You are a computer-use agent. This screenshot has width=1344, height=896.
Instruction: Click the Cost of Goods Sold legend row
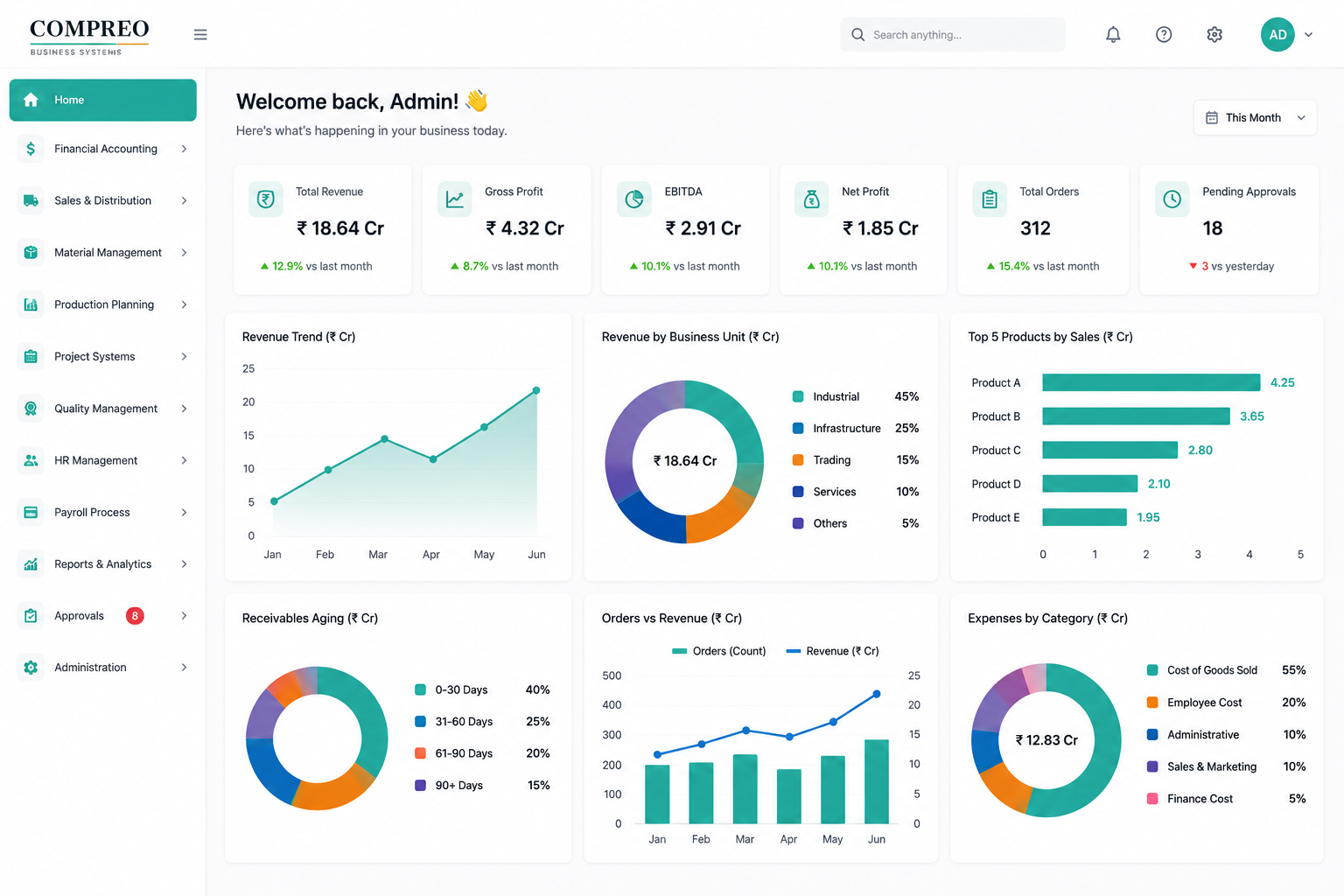pos(1226,670)
